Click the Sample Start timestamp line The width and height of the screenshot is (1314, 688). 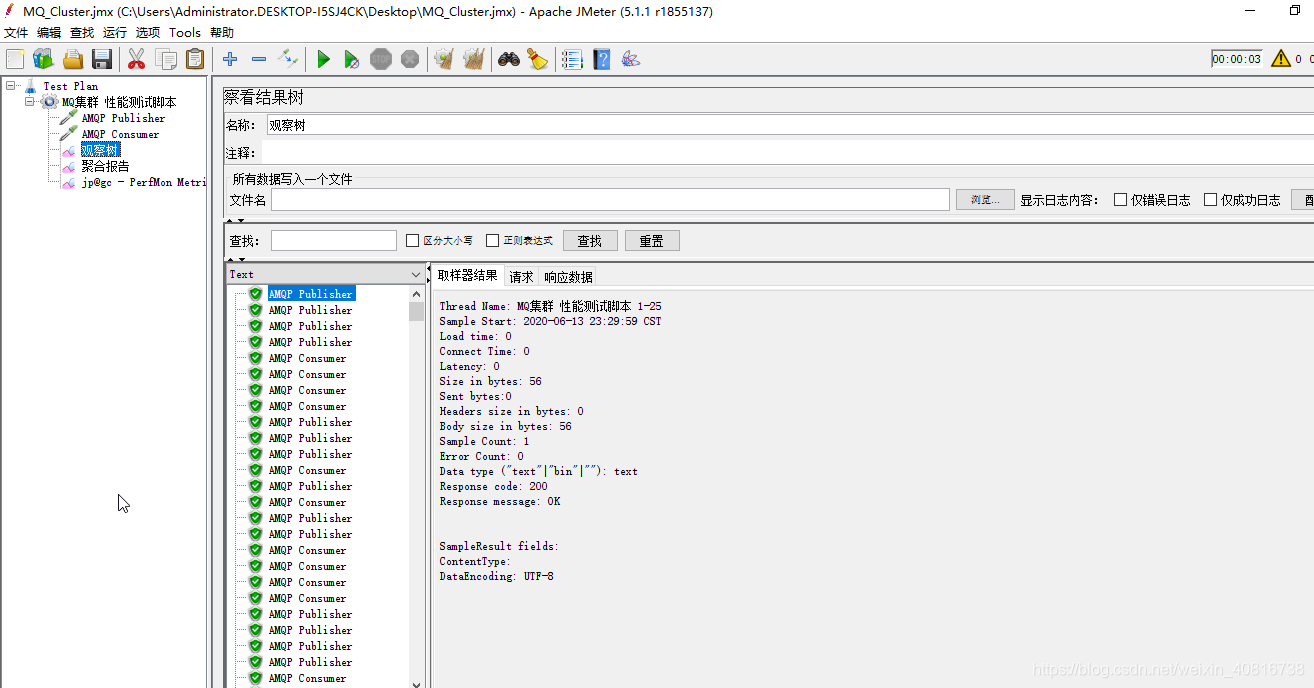click(550, 321)
